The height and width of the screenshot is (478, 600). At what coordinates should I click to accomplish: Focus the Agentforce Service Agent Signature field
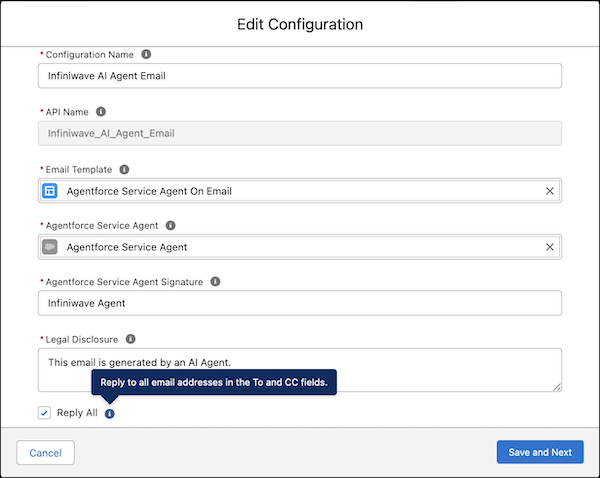coord(300,303)
